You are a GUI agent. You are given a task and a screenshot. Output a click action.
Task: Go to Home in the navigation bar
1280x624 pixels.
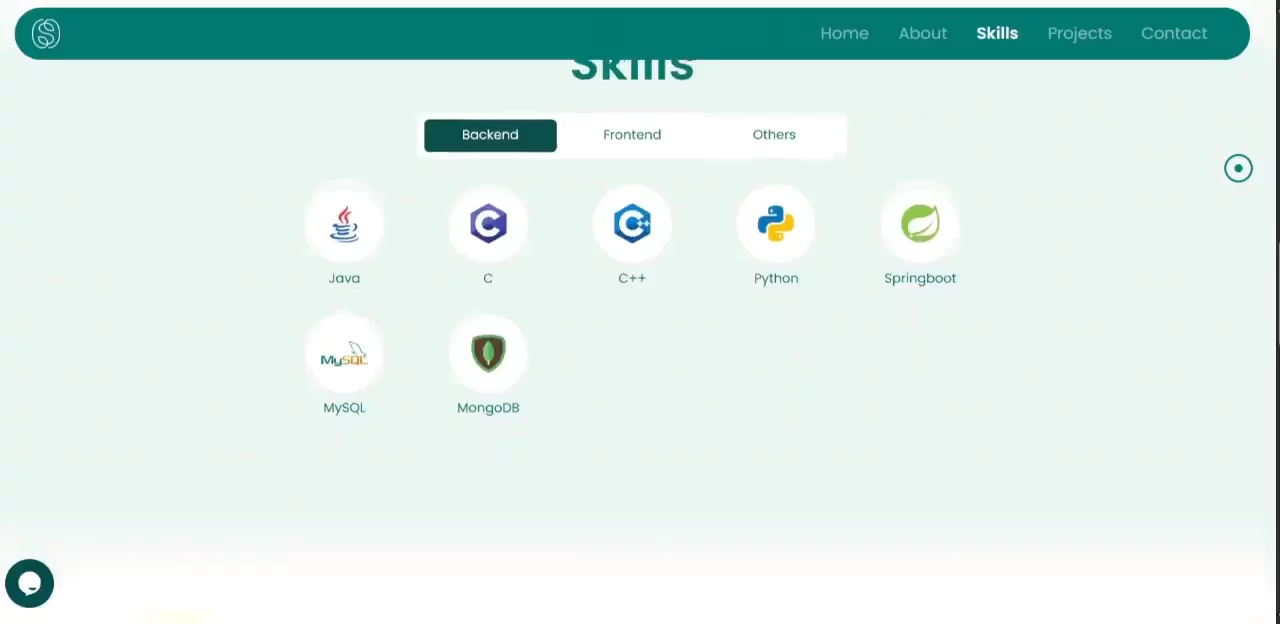click(x=844, y=34)
